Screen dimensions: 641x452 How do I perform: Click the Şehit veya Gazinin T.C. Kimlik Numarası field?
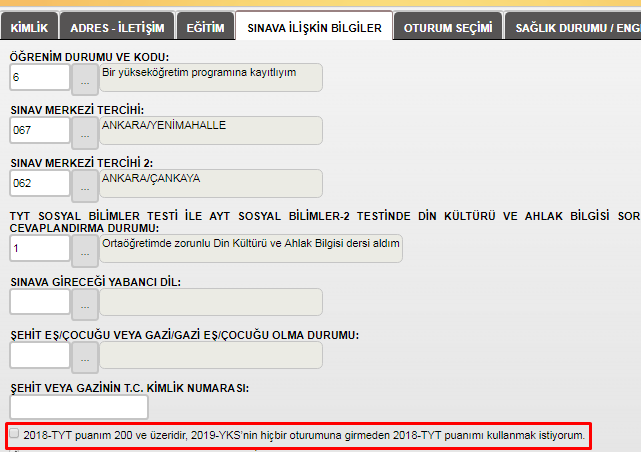point(79,407)
